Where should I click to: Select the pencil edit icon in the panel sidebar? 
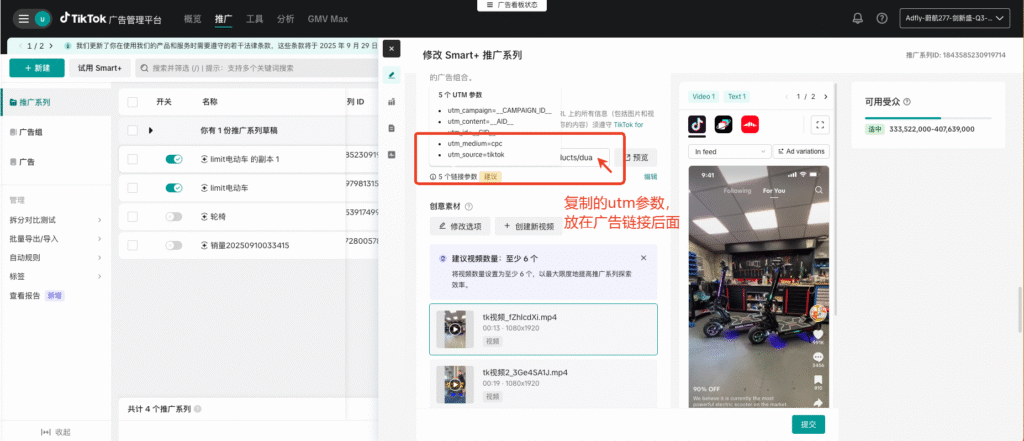tap(391, 75)
